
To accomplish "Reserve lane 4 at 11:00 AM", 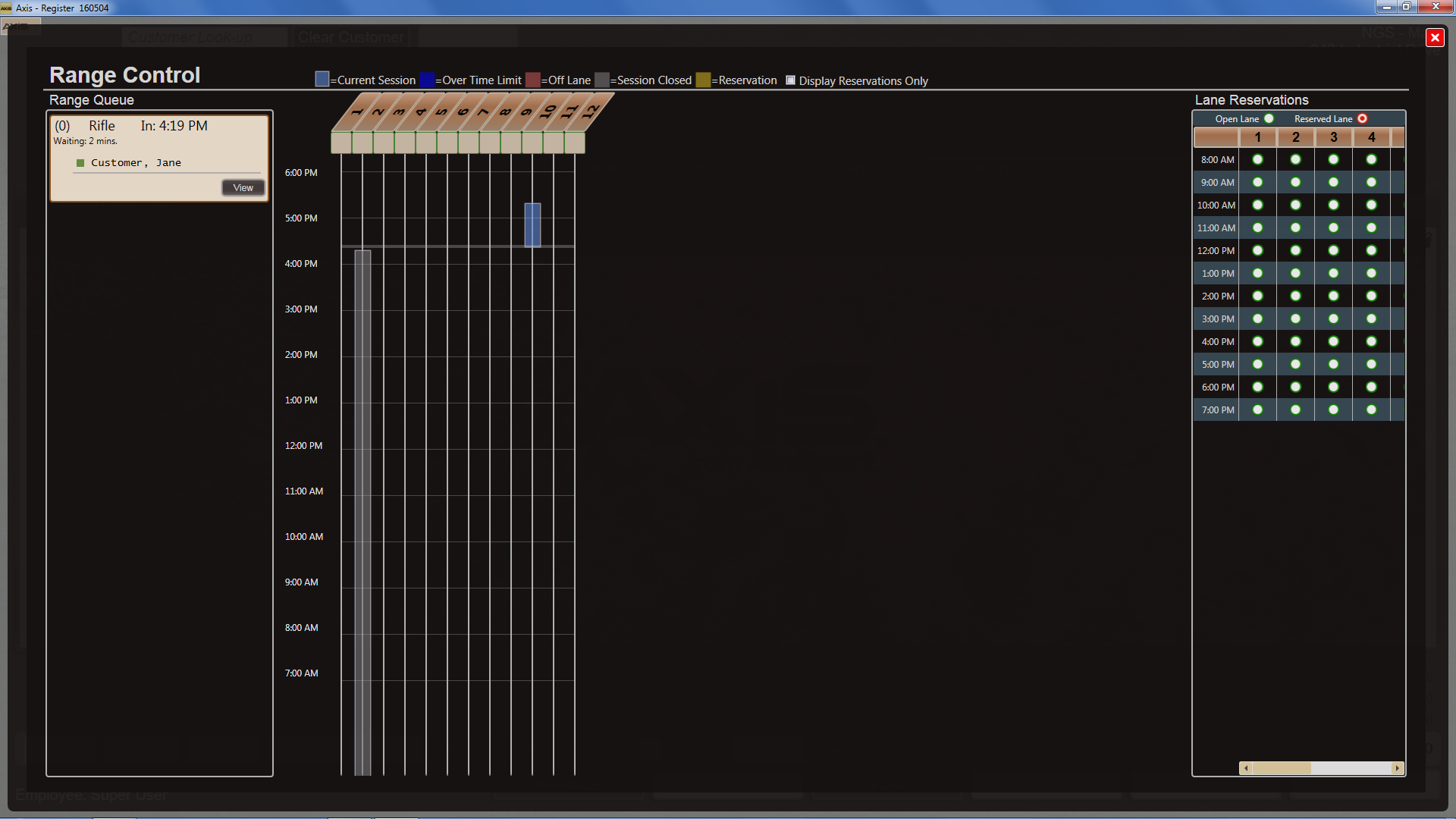I will click(1371, 227).
